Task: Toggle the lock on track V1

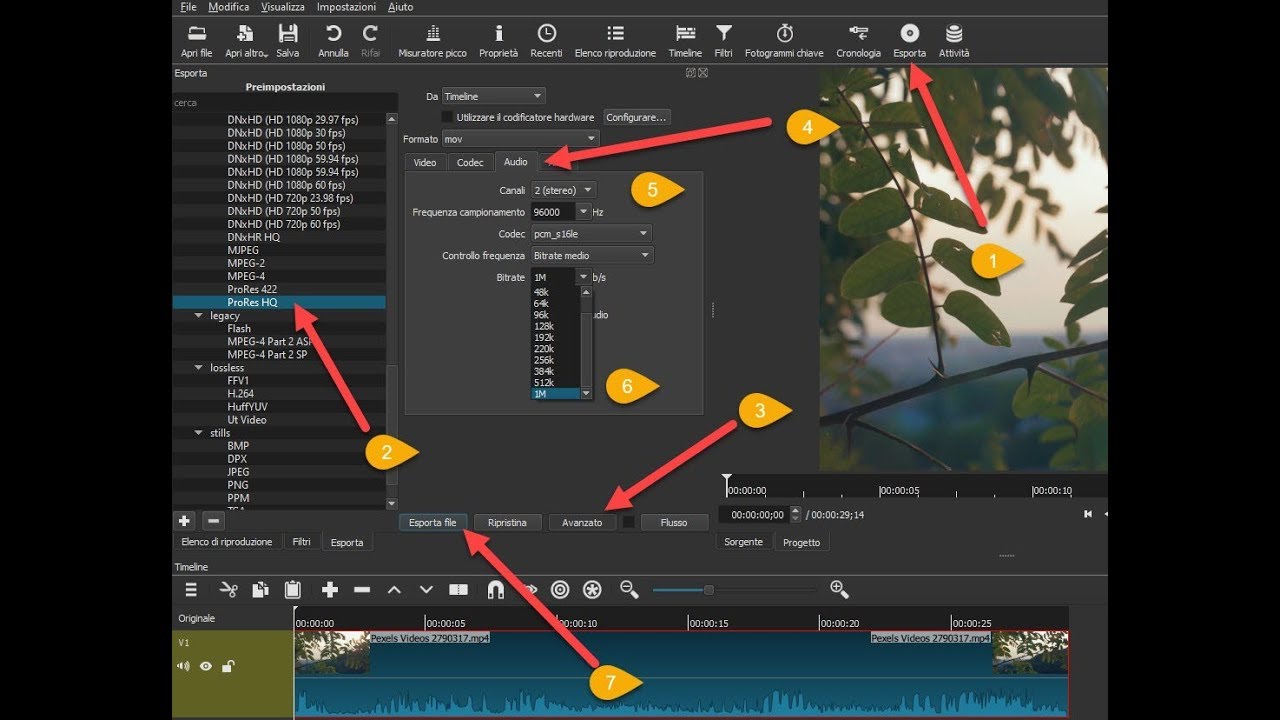Action: [x=228, y=666]
